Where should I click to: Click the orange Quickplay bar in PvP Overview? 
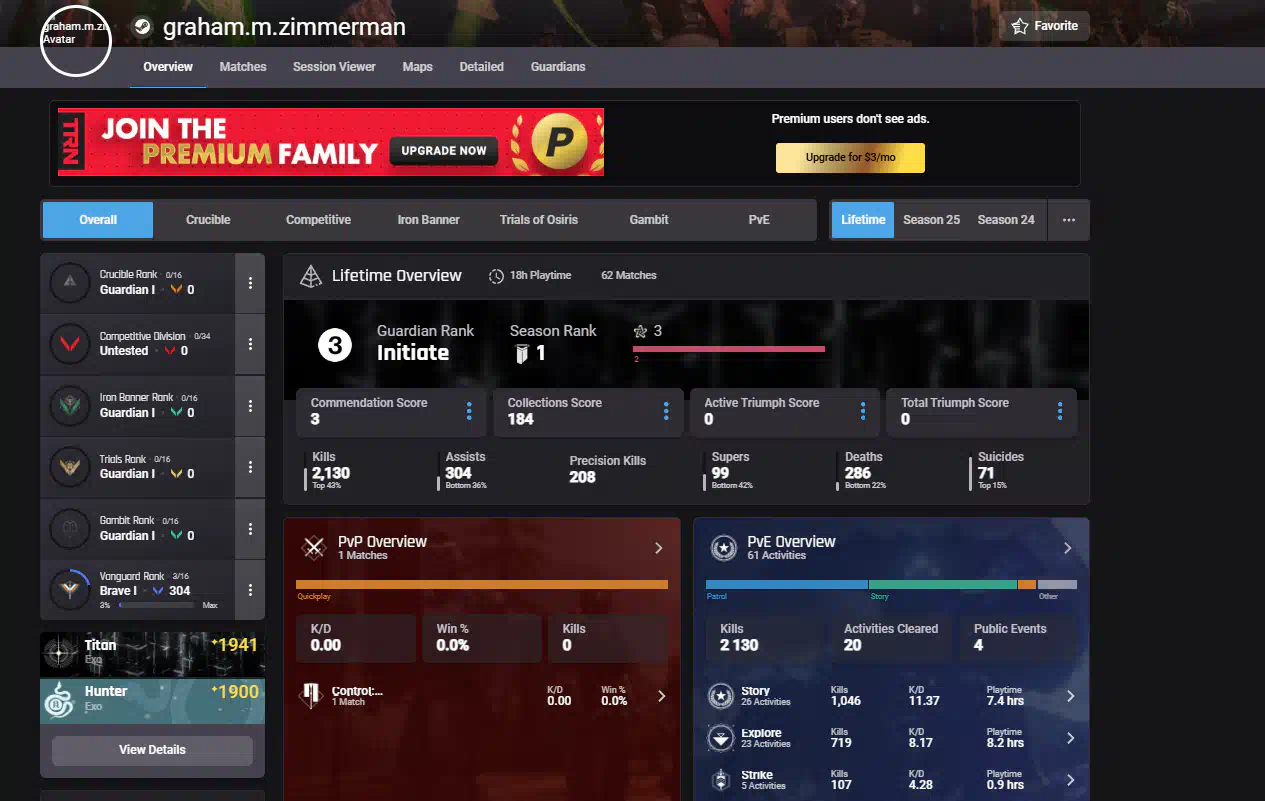click(x=481, y=584)
